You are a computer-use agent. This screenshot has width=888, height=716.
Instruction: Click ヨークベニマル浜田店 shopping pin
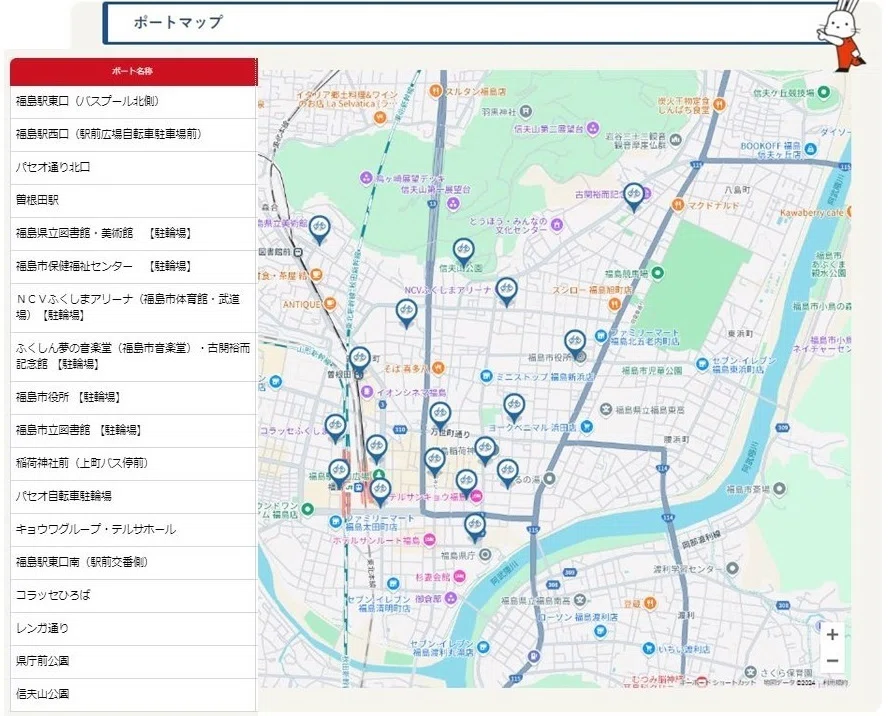(x=587, y=427)
